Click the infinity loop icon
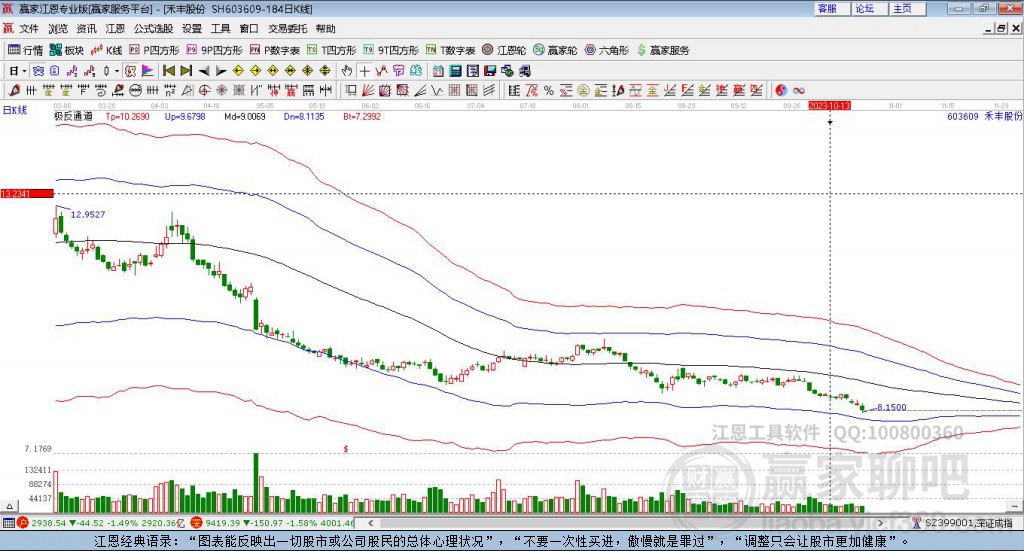The height and width of the screenshot is (551, 1024). [799, 91]
